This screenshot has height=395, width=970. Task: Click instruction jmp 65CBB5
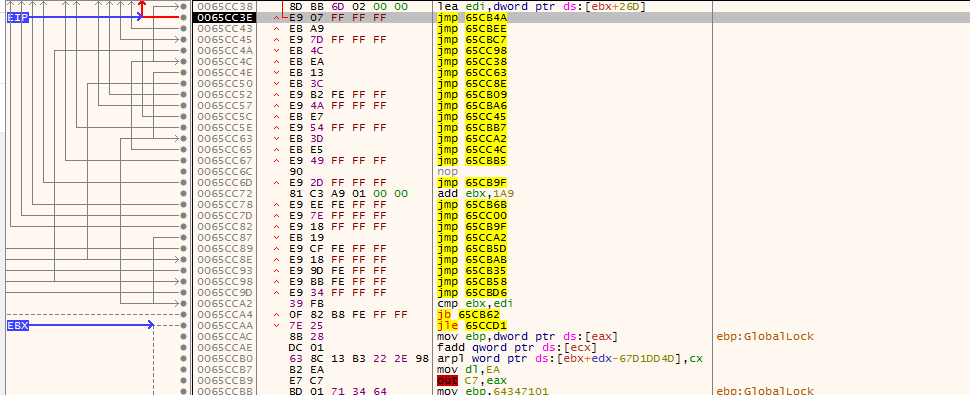(x=472, y=161)
